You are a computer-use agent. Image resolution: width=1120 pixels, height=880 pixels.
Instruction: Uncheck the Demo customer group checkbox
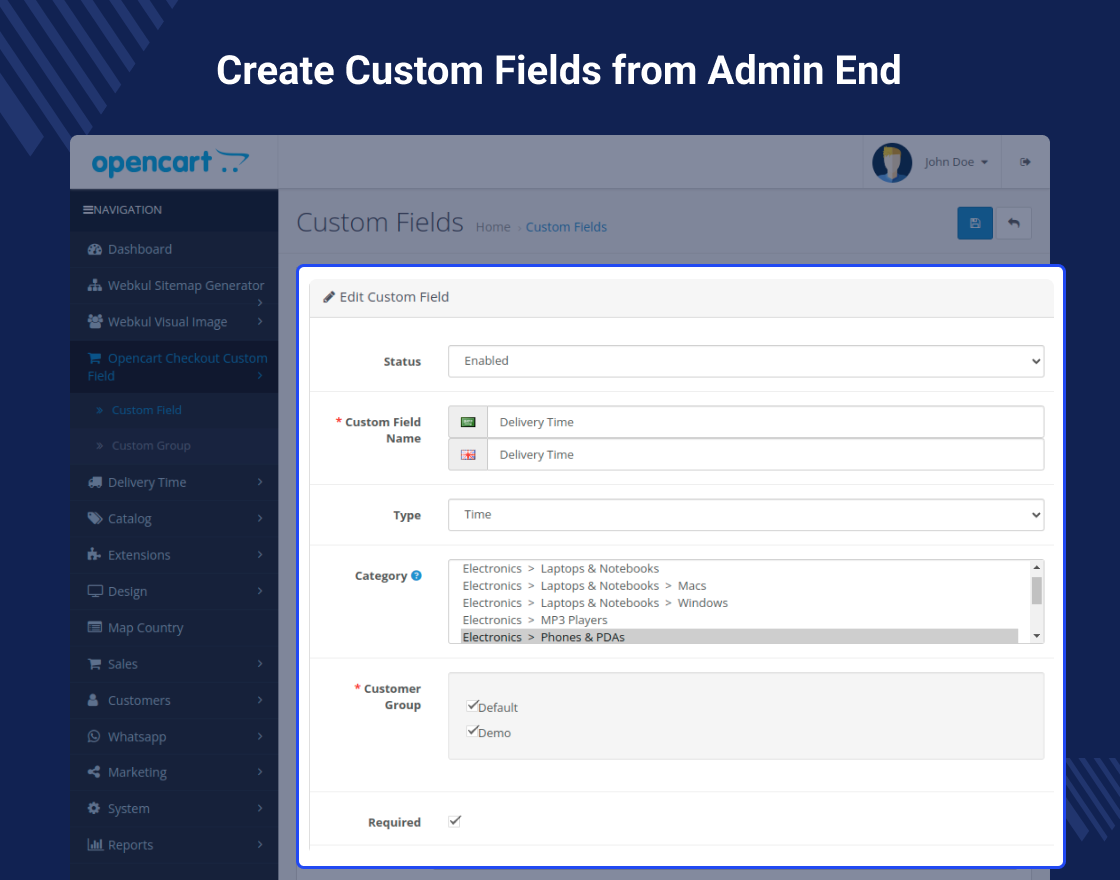coord(472,730)
